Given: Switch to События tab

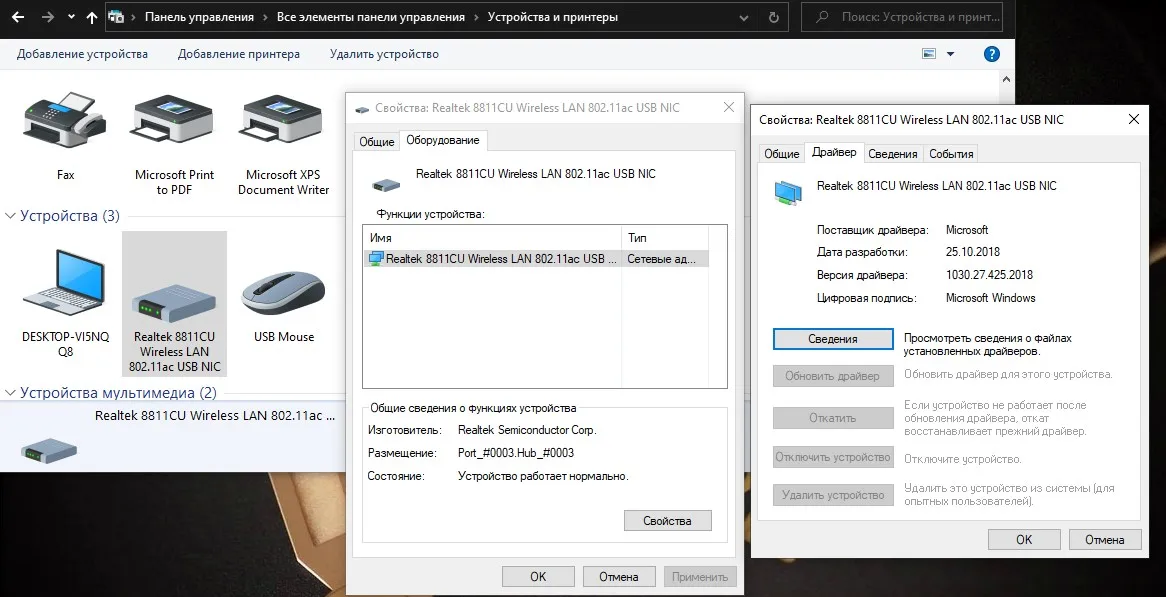Looking at the screenshot, I should pyautogui.click(x=951, y=154).
